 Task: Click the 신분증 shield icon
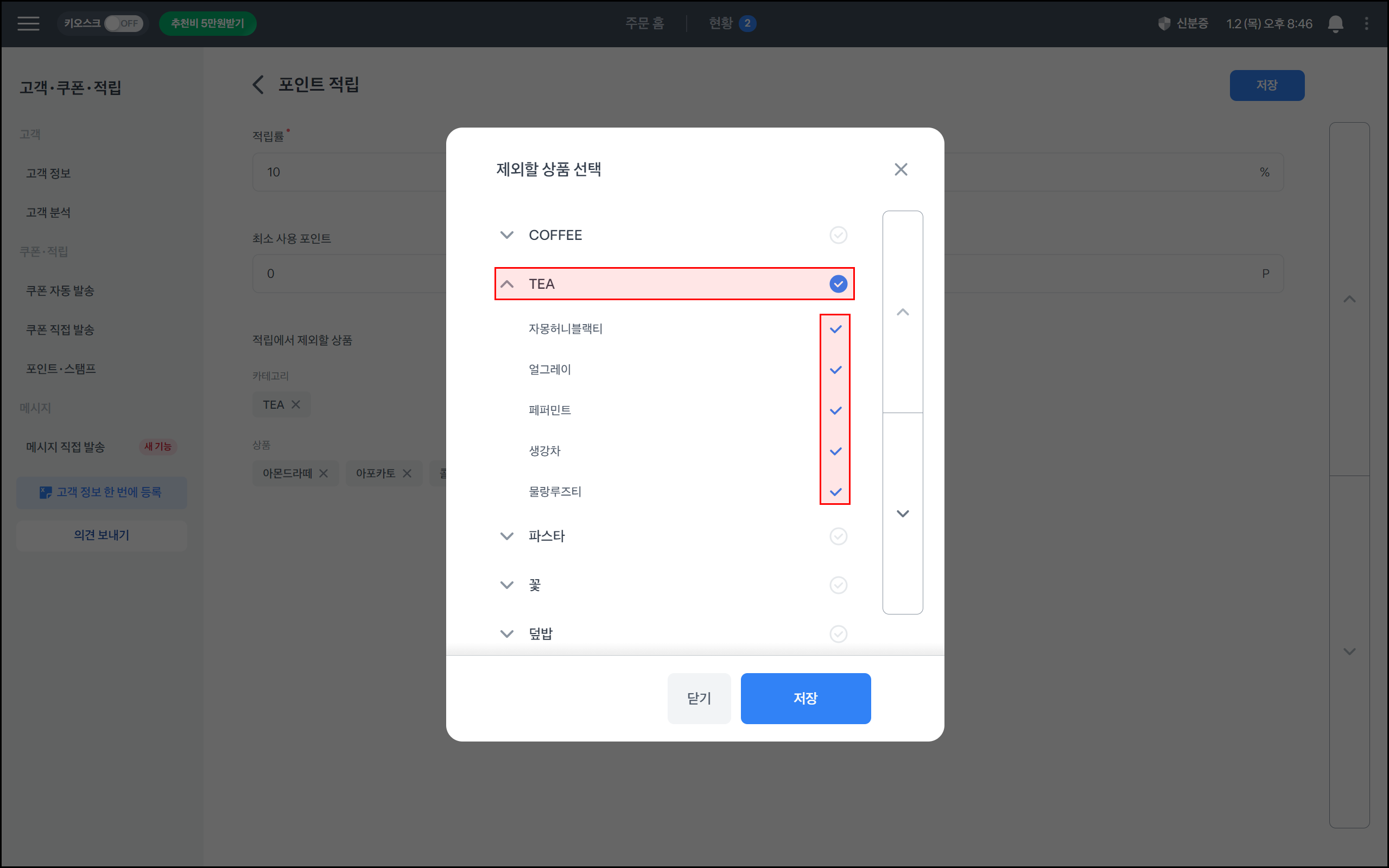1164,23
